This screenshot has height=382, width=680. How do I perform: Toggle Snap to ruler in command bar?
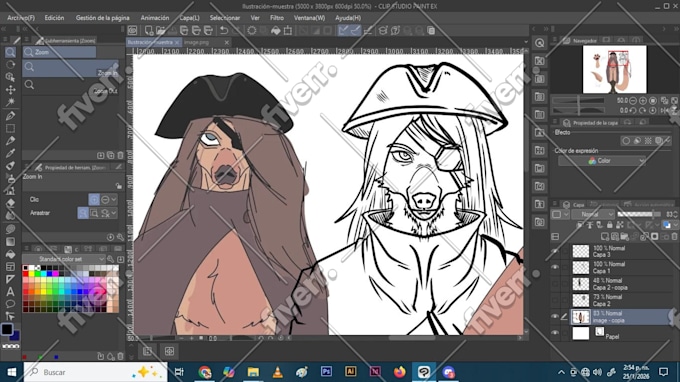(343, 30)
